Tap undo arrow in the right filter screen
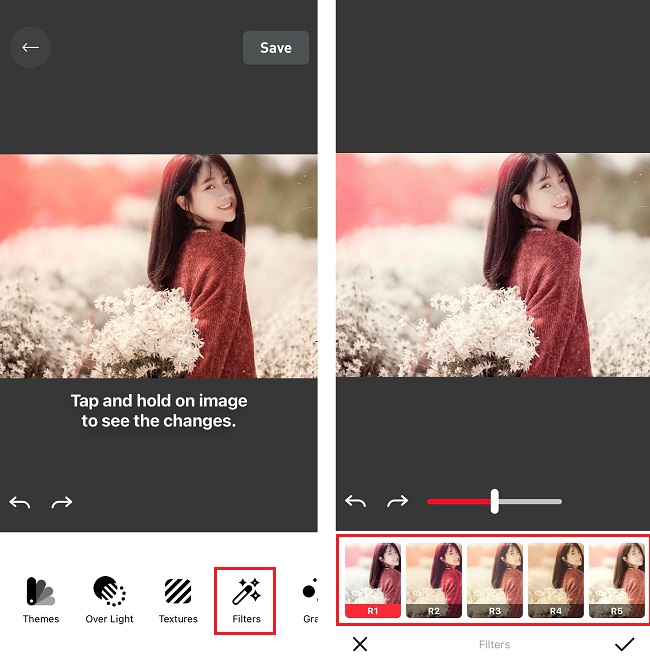The width and height of the screenshot is (650, 659). 355,501
